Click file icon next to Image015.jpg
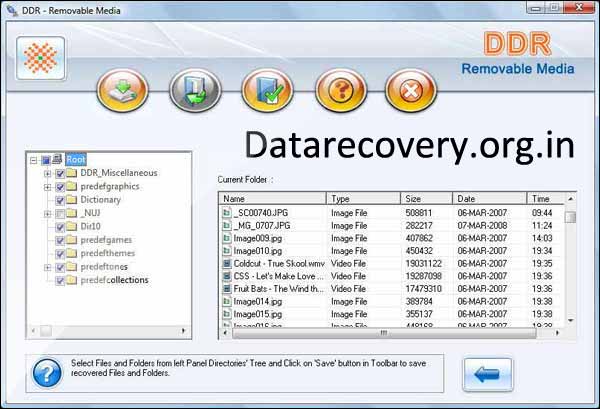Image resolution: width=600 pixels, height=409 pixels. tap(227, 314)
